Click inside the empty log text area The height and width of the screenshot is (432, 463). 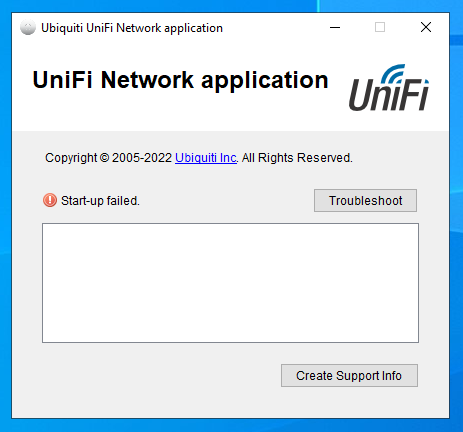click(230, 283)
